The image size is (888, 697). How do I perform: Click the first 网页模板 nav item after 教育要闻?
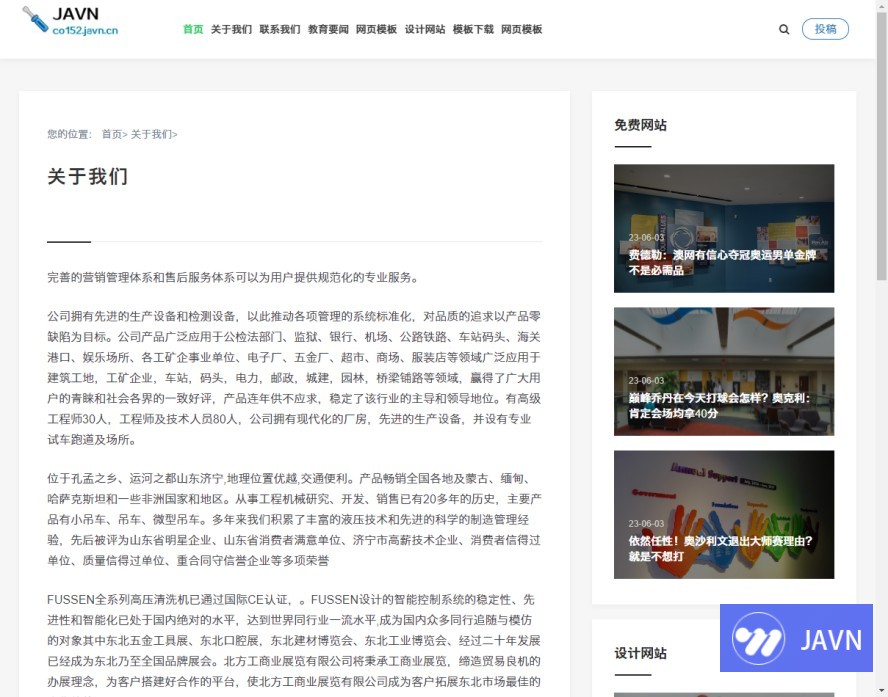pos(376,29)
